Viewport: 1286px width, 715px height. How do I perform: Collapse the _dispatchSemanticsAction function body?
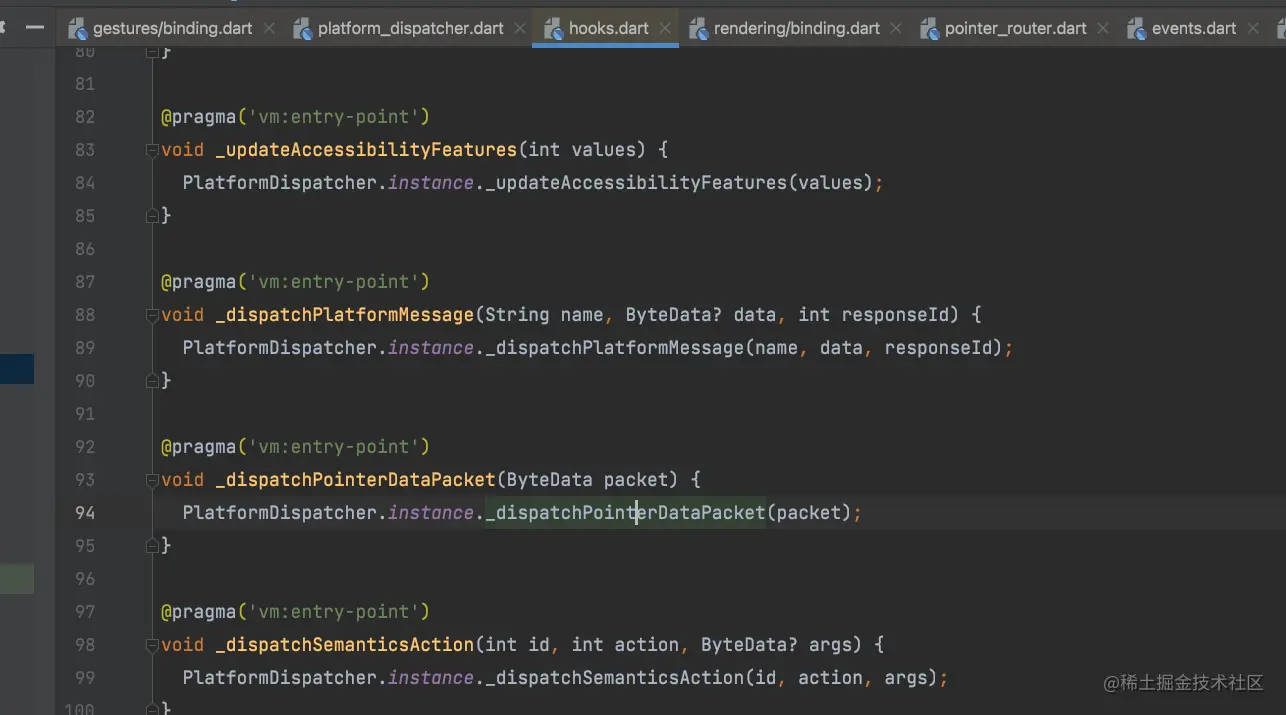[151, 644]
